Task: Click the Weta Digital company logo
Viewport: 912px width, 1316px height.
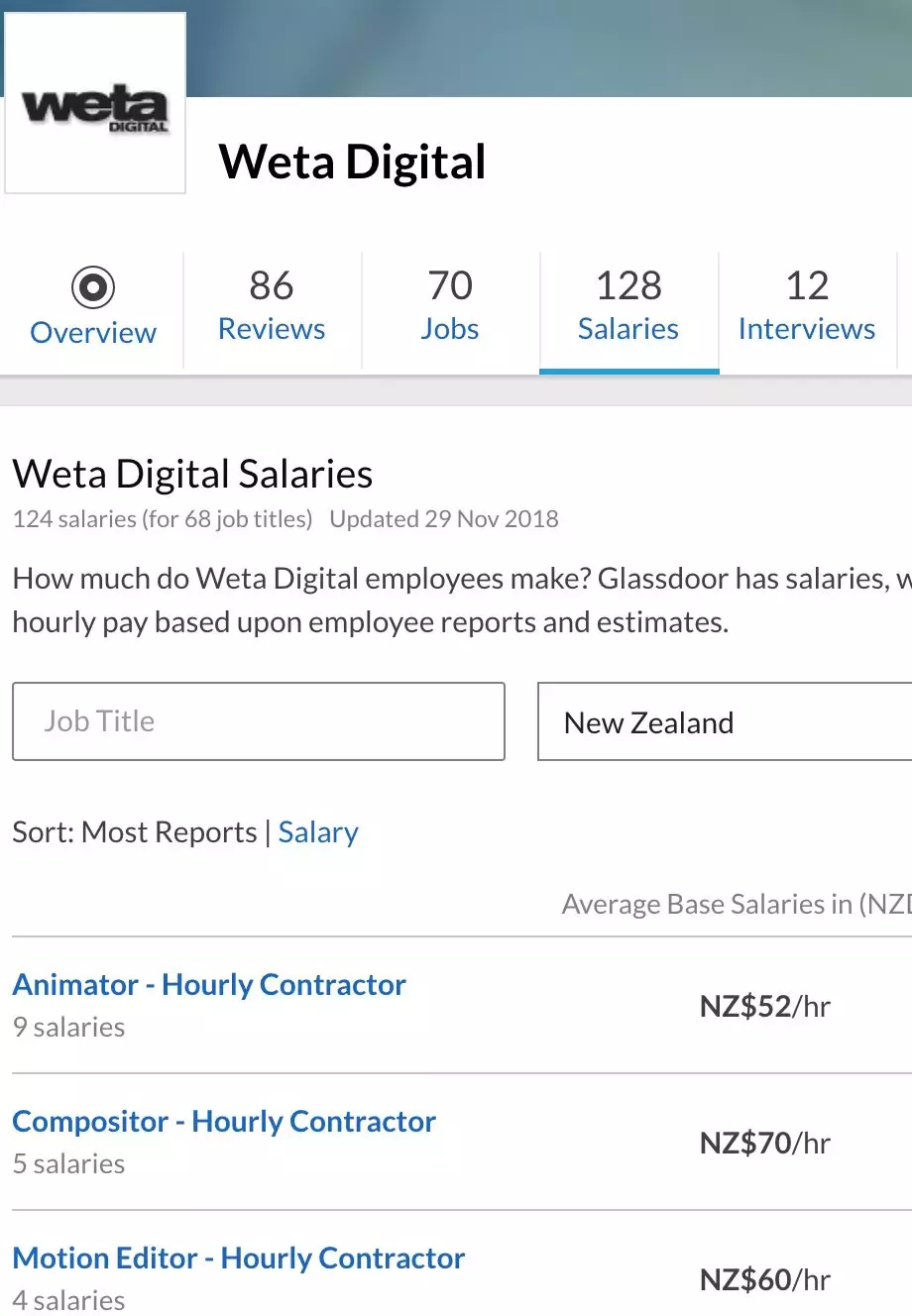Action: pos(95,103)
